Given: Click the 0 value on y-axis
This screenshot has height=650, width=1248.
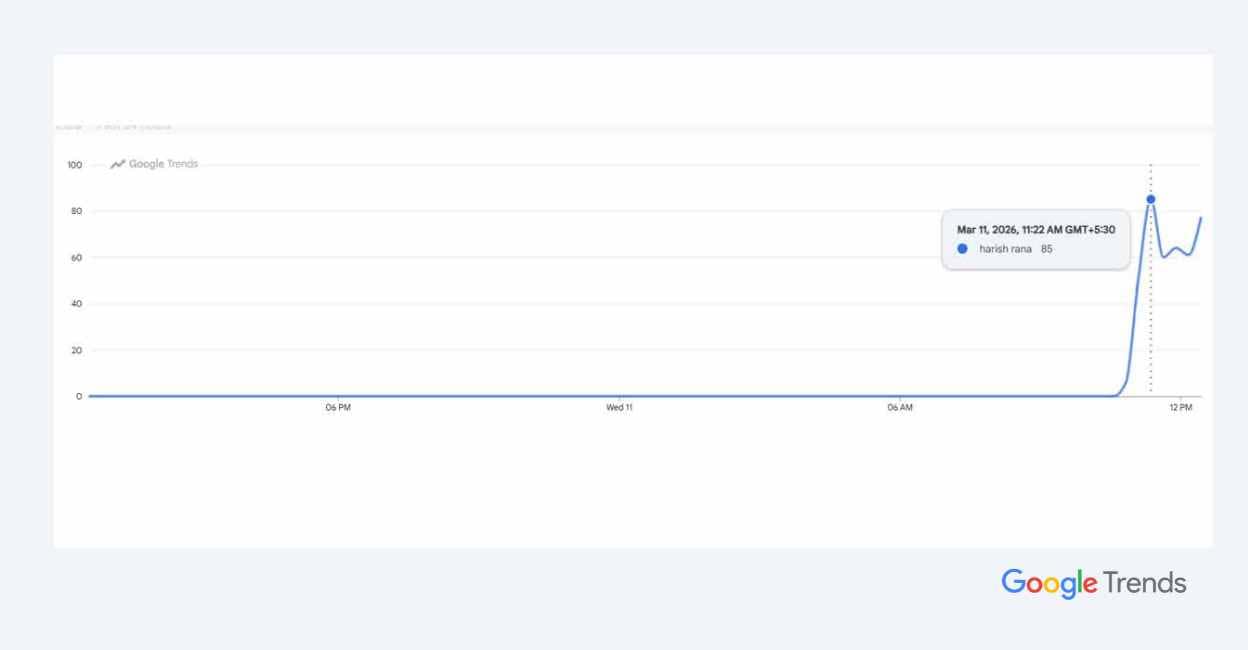Looking at the screenshot, I should click(79, 397).
